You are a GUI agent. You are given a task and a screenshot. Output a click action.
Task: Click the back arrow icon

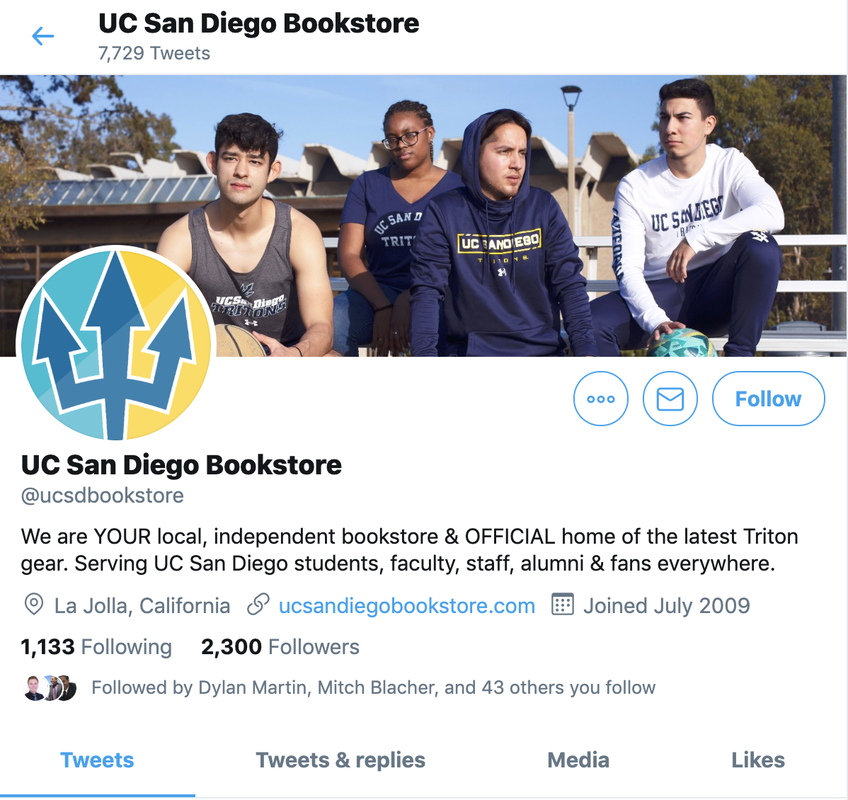(43, 36)
